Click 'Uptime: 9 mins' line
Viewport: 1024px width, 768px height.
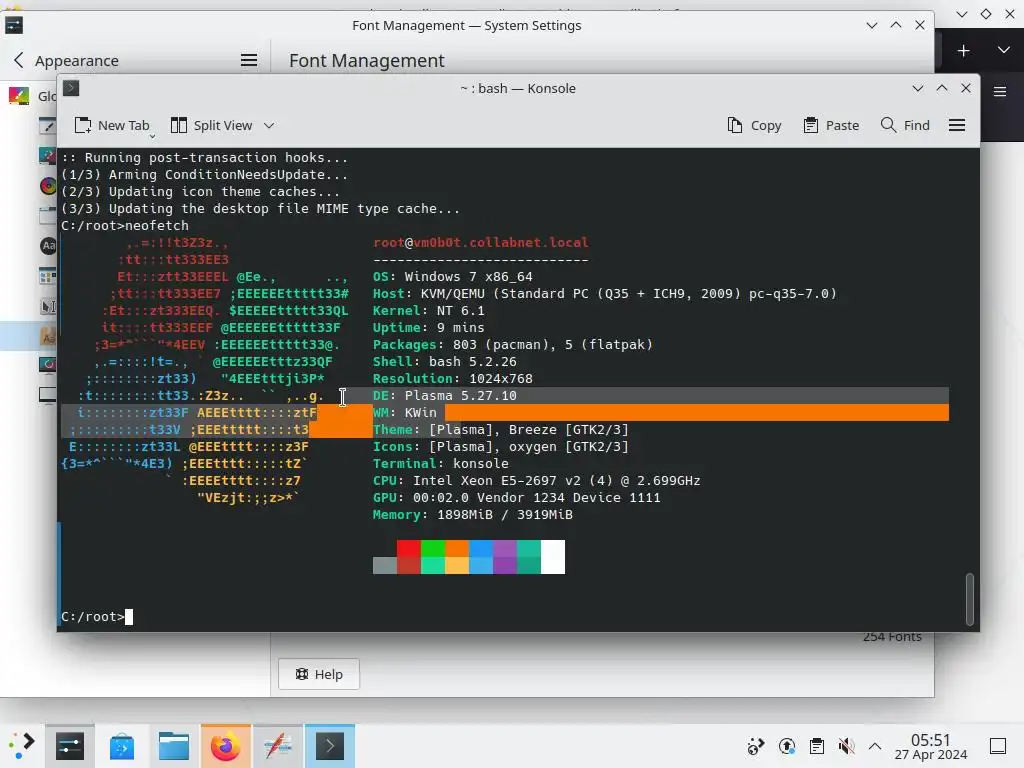pyautogui.click(x=428, y=327)
